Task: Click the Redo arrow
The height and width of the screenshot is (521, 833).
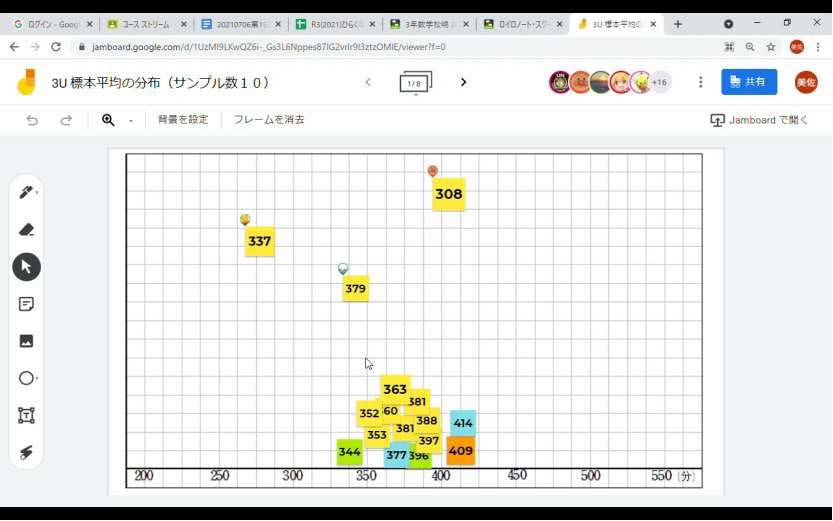Action: tap(66, 120)
